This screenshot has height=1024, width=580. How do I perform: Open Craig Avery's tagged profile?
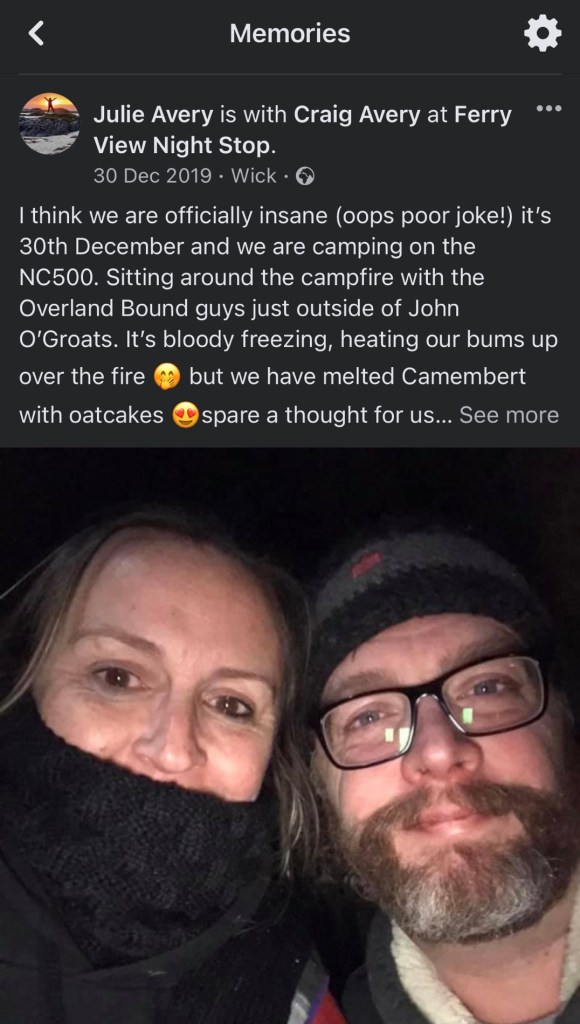357,116
